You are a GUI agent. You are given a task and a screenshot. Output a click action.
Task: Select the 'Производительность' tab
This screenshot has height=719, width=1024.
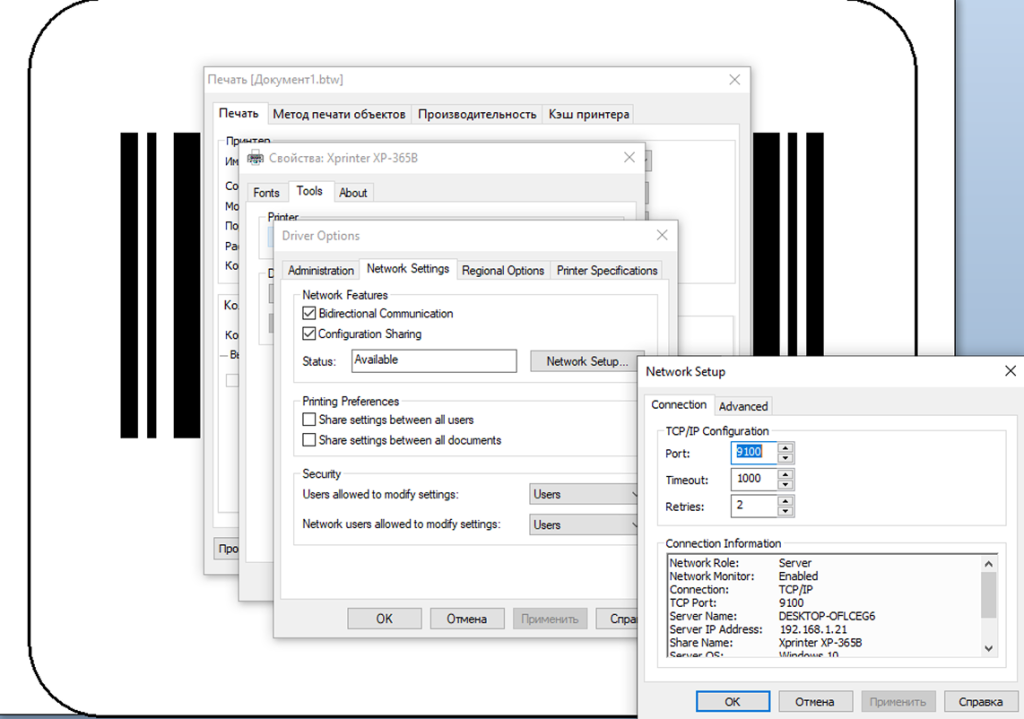pos(477,113)
